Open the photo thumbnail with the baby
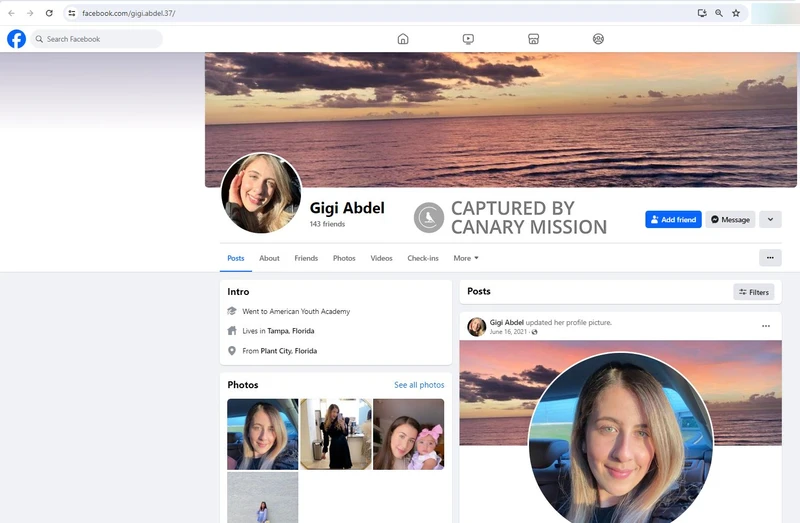 409,434
